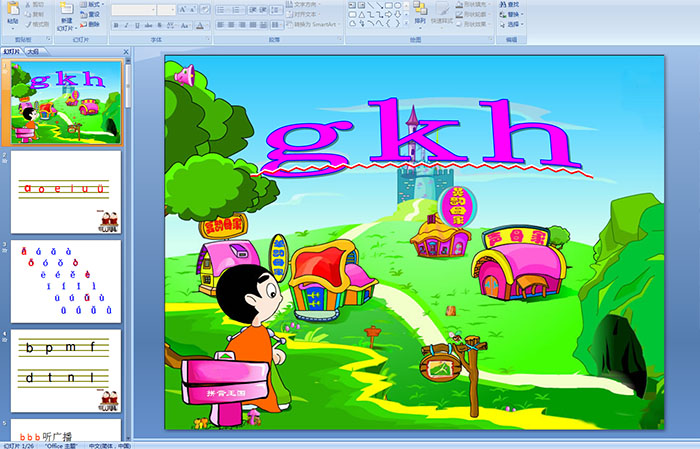This screenshot has height=449, width=700.
Task: Click the Reset (重设) slide button
Action: tap(93, 15)
